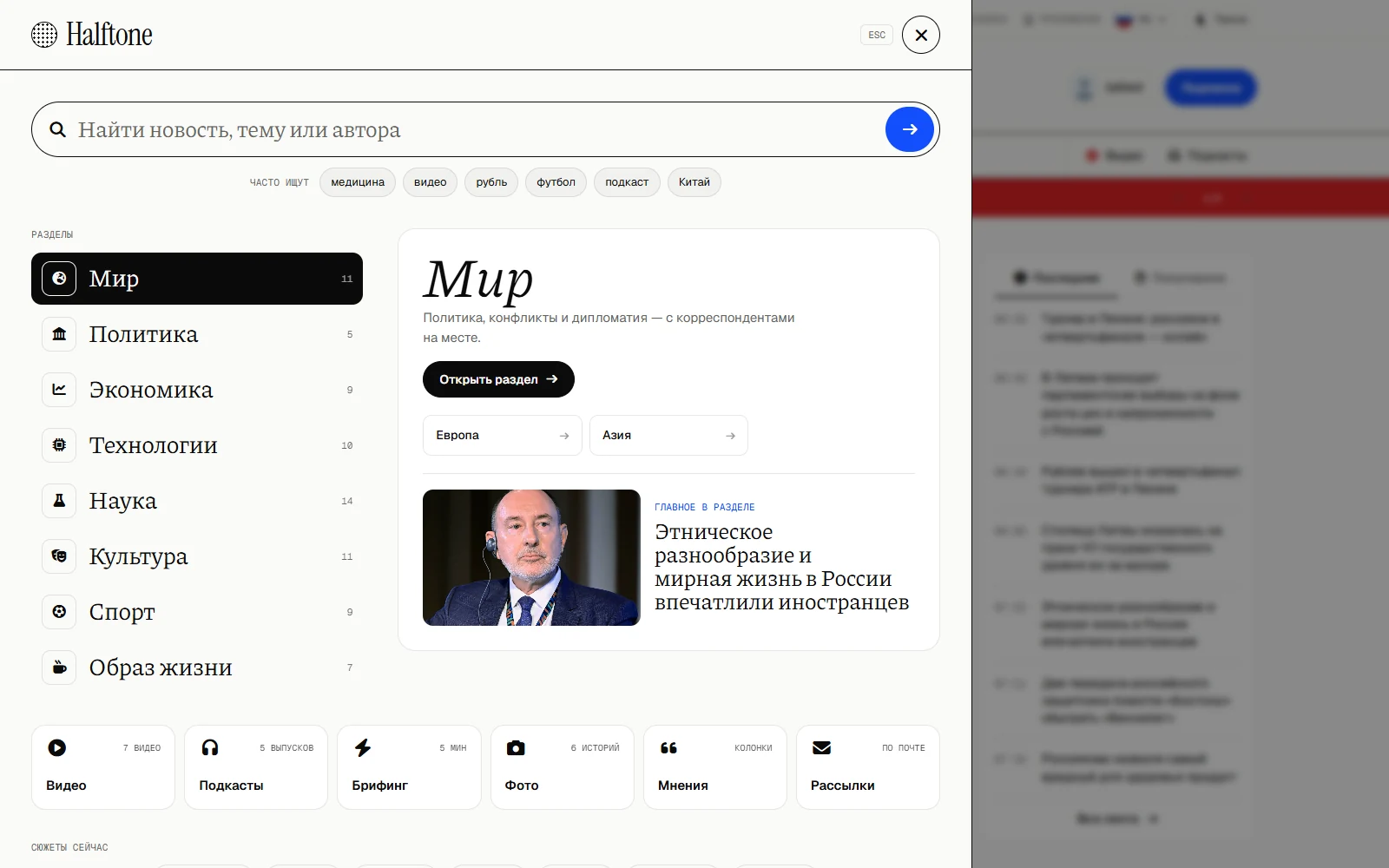Open the Подкасты card label
Screen dimensions: 1389x868
pos(231,786)
